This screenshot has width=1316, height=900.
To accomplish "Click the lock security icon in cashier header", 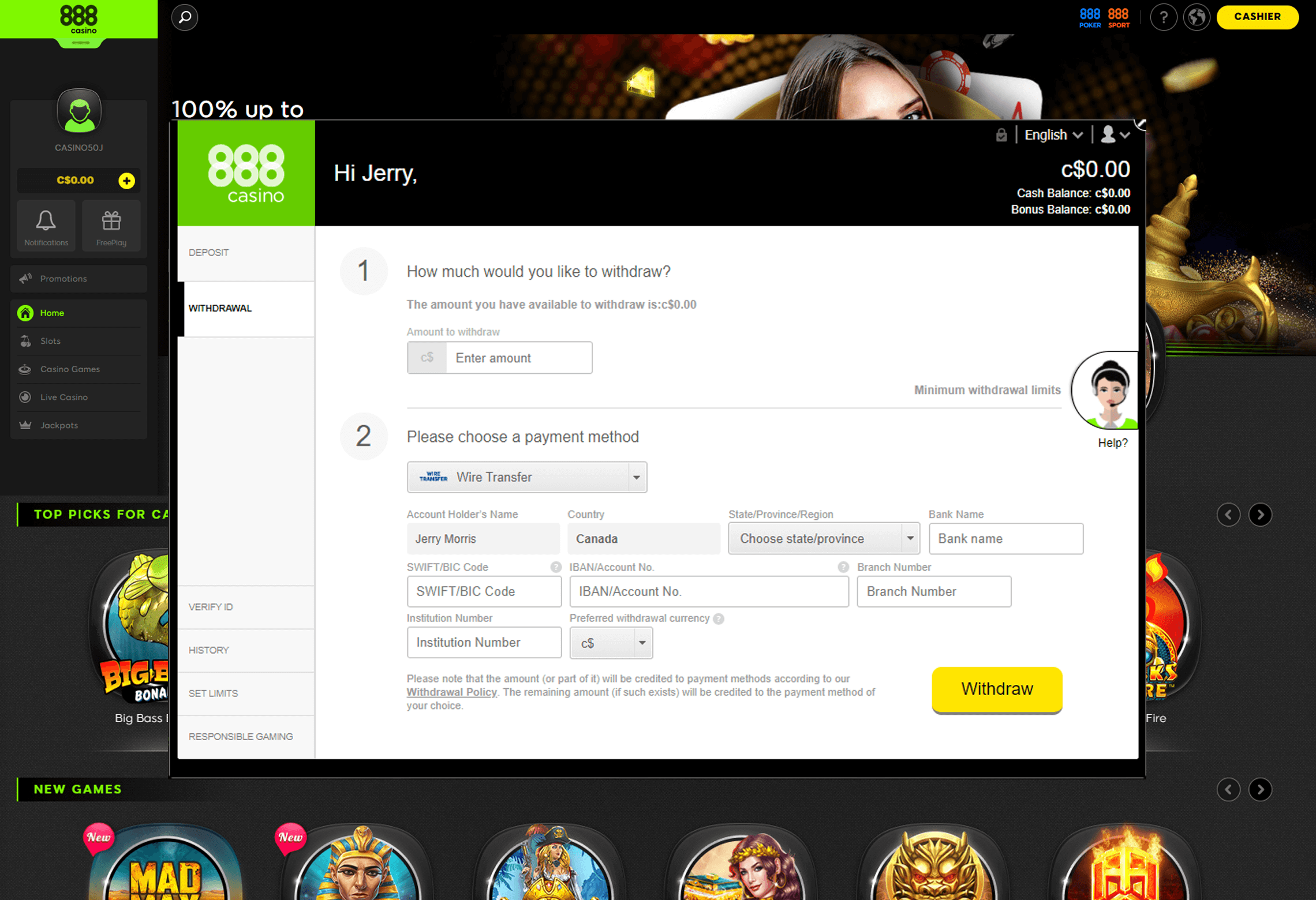I will pos(1001,135).
